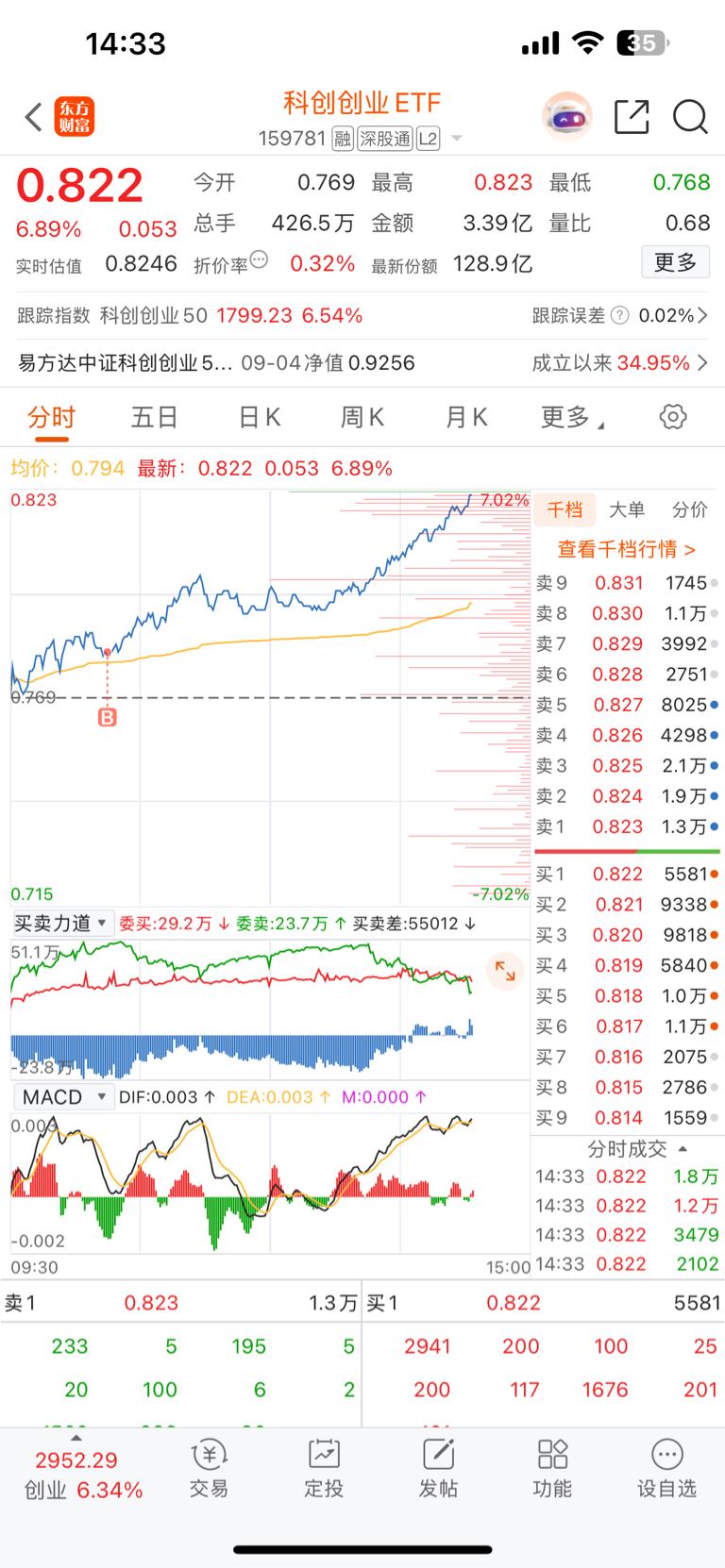Image resolution: width=725 pixels, height=1568 pixels.
Task: Tap the 14:33 trade of 3479
Action: pyautogui.click(x=627, y=1235)
